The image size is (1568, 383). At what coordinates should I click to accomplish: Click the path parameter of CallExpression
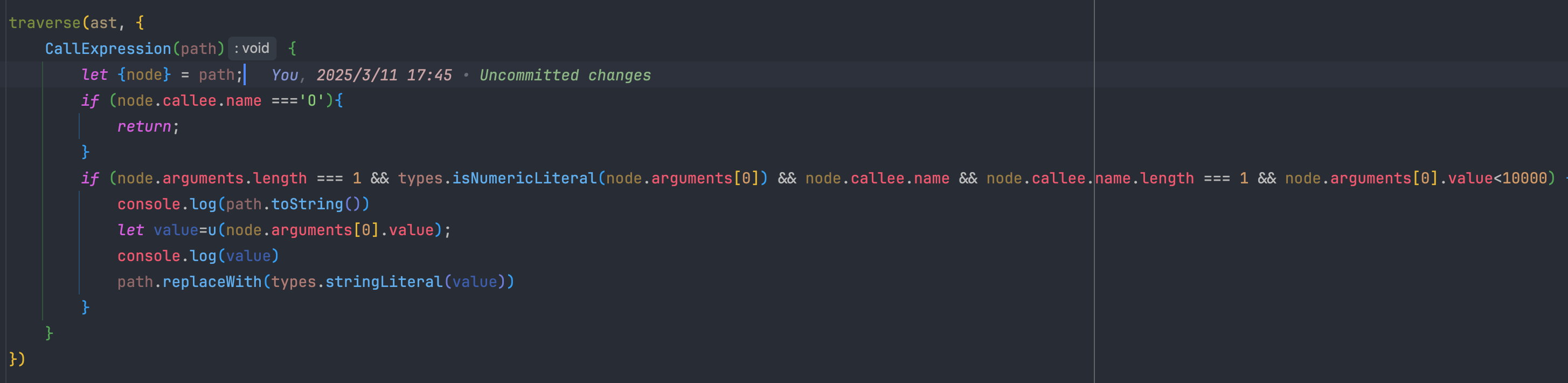point(198,49)
